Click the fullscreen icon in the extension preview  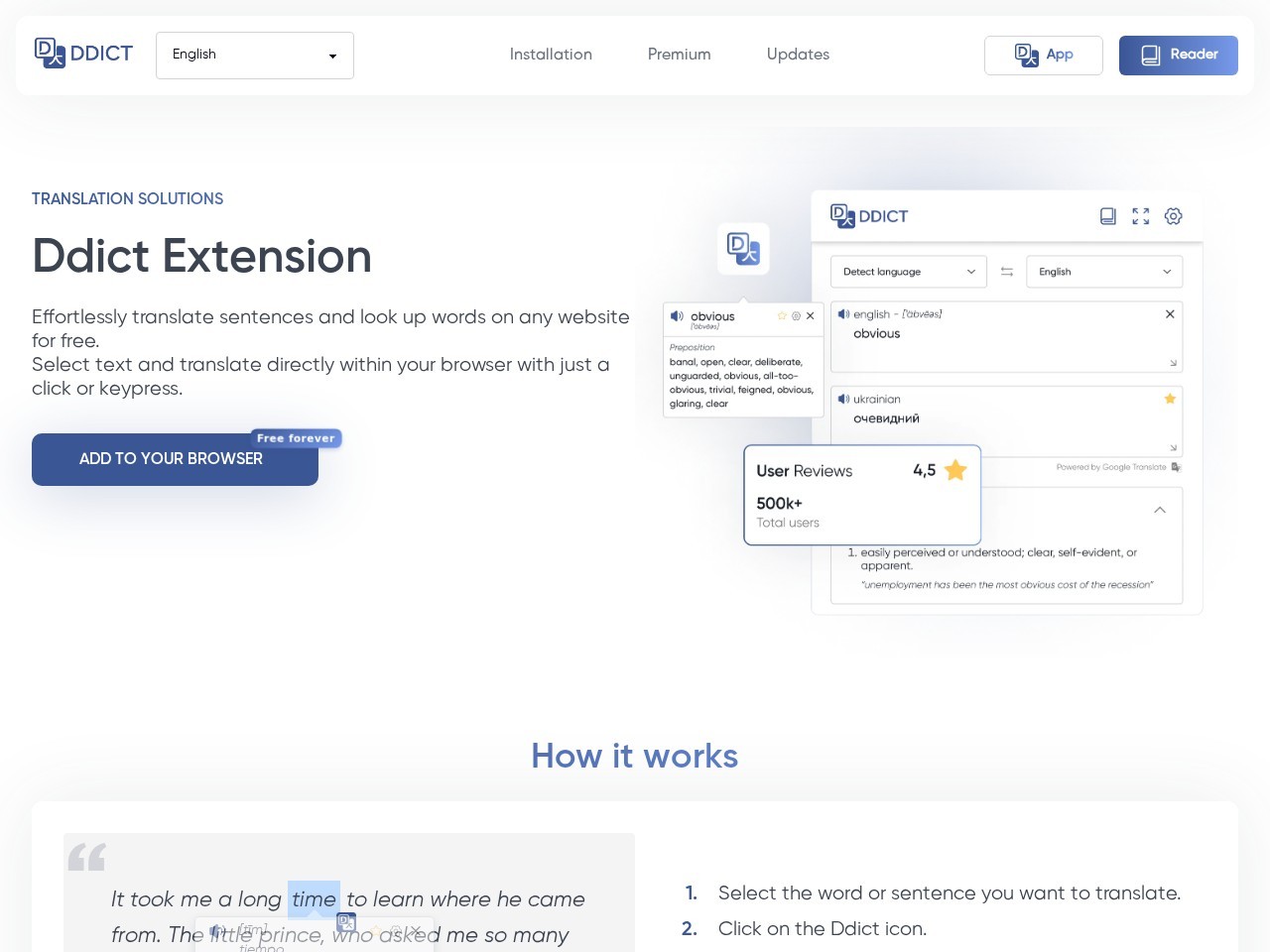click(1141, 216)
